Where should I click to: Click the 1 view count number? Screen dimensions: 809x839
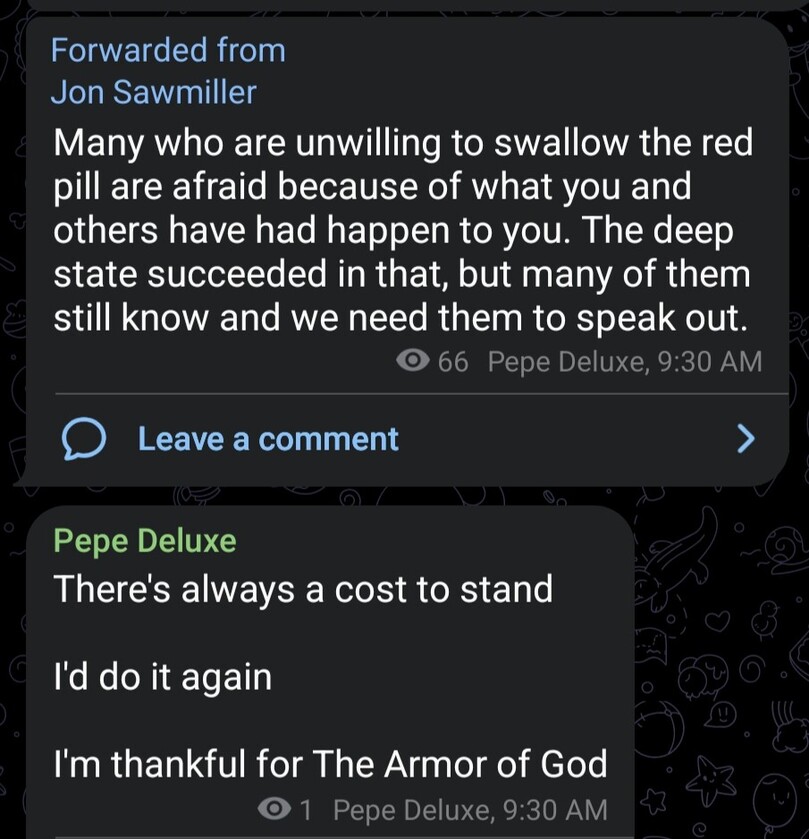(x=307, y=808)
